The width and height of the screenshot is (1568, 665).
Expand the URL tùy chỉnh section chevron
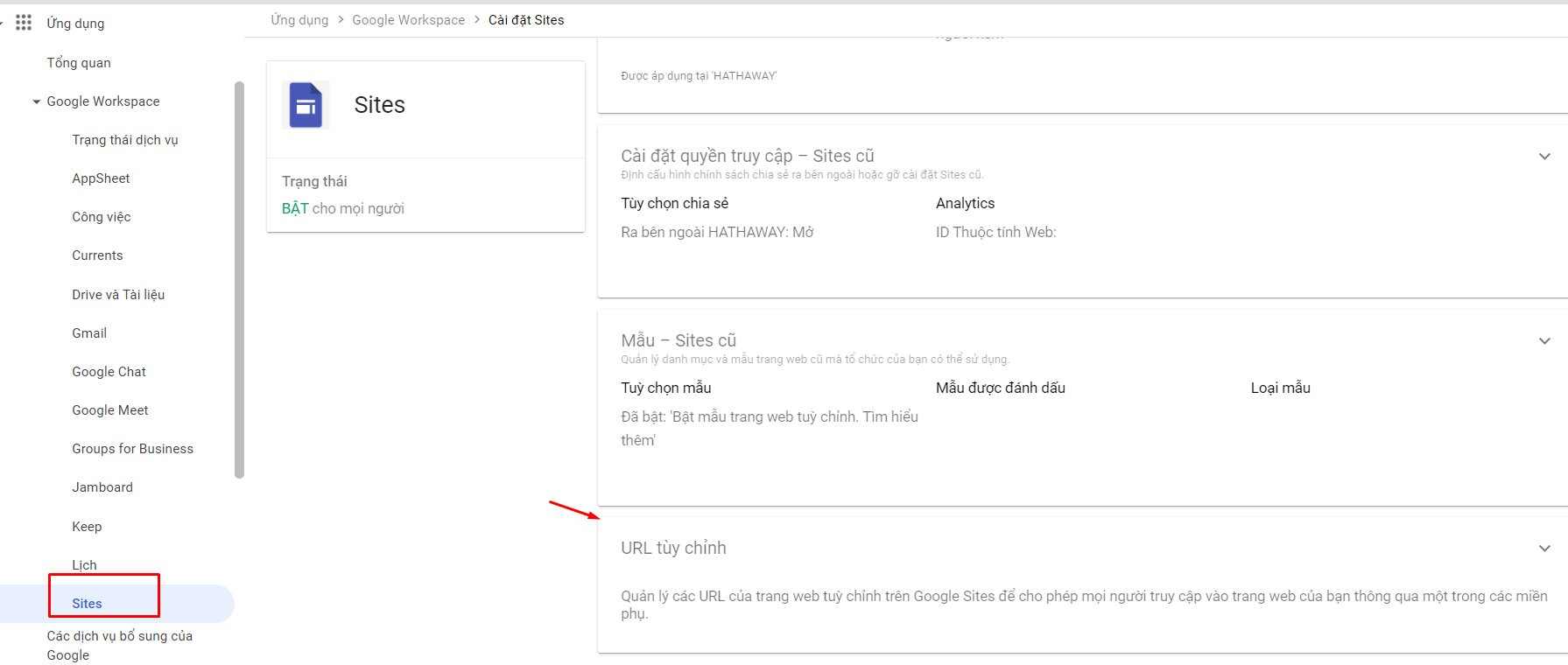[1544, 548]
